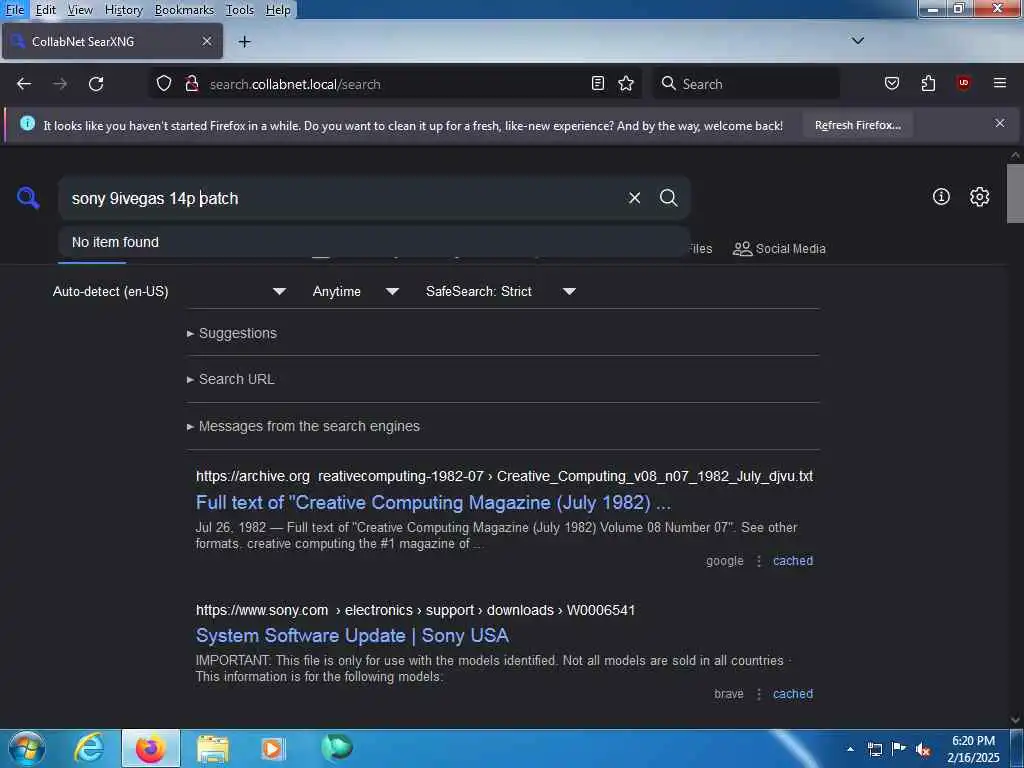The width and height of the screenshot is (1024, 768).
Task: Click the Refresh Firefox... button
Action: 857,125
